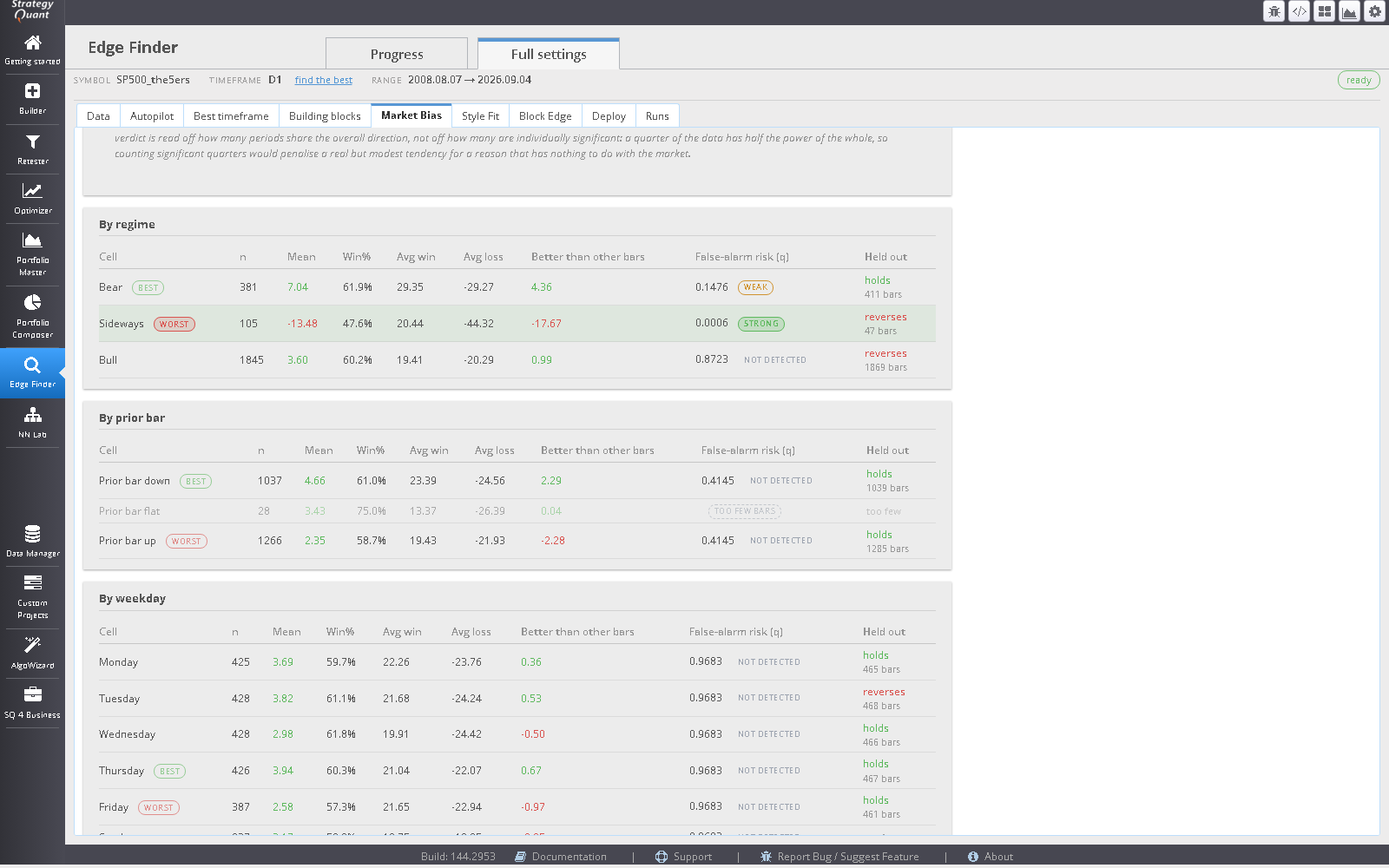
Task: Click the StrategyQuant logo
Action: click(32, 10)
